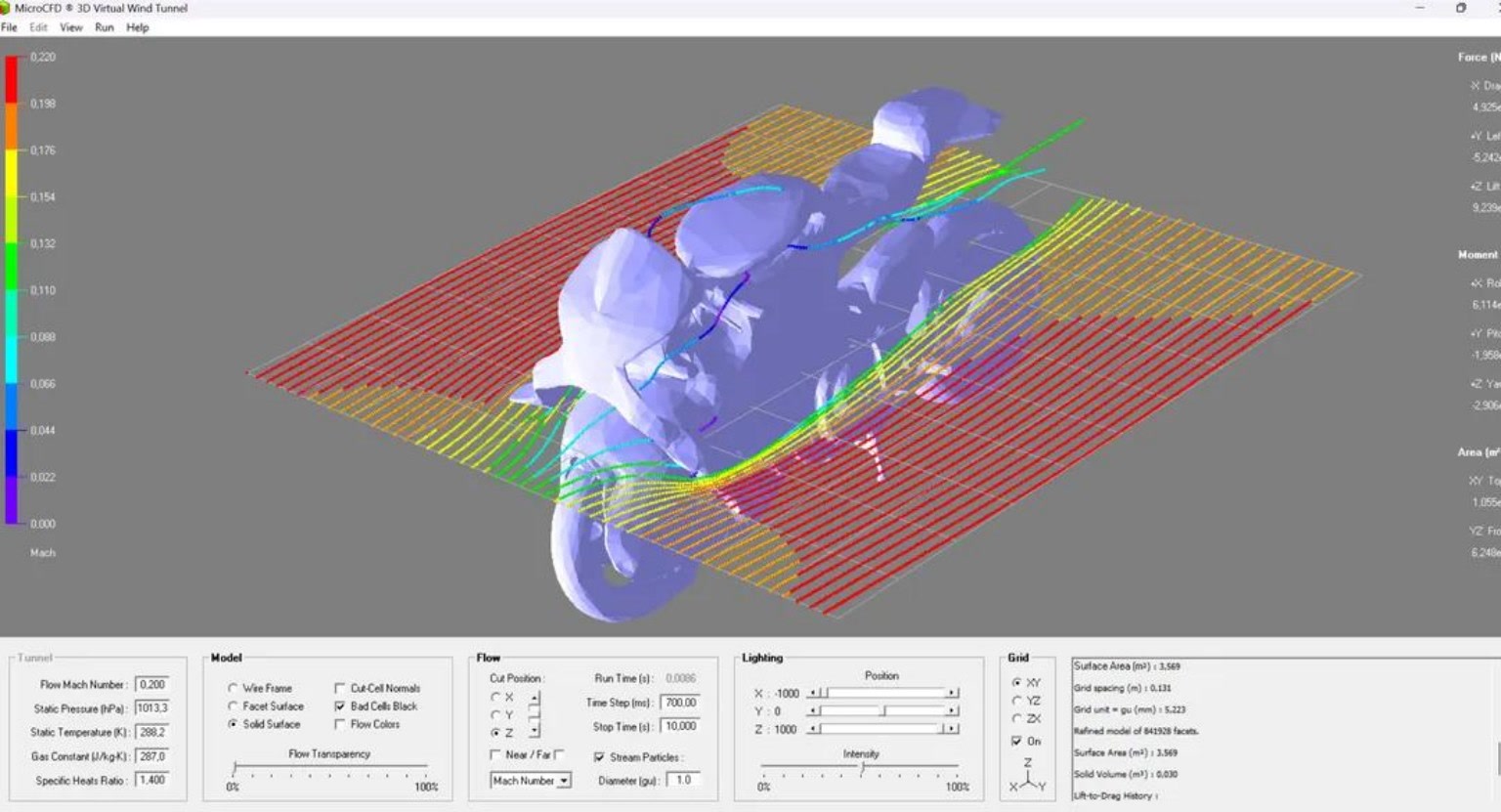Uncheck Bad Cells Black
This screenshot has width=1501, height=812.
click(339, 706)
